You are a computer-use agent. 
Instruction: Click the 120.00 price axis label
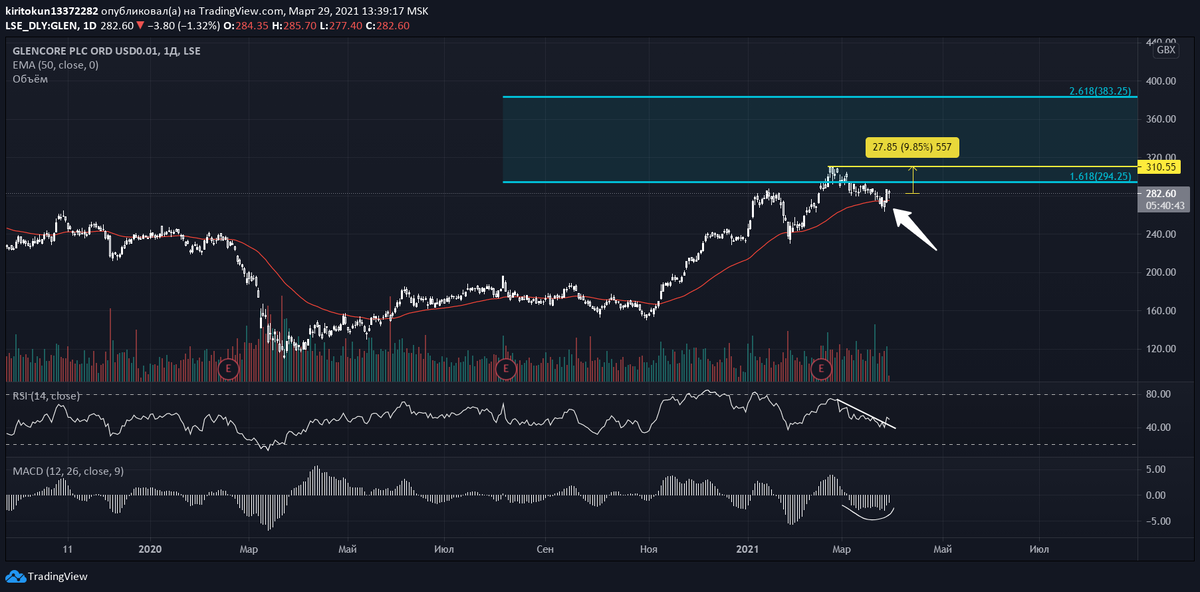point(1160,349)
